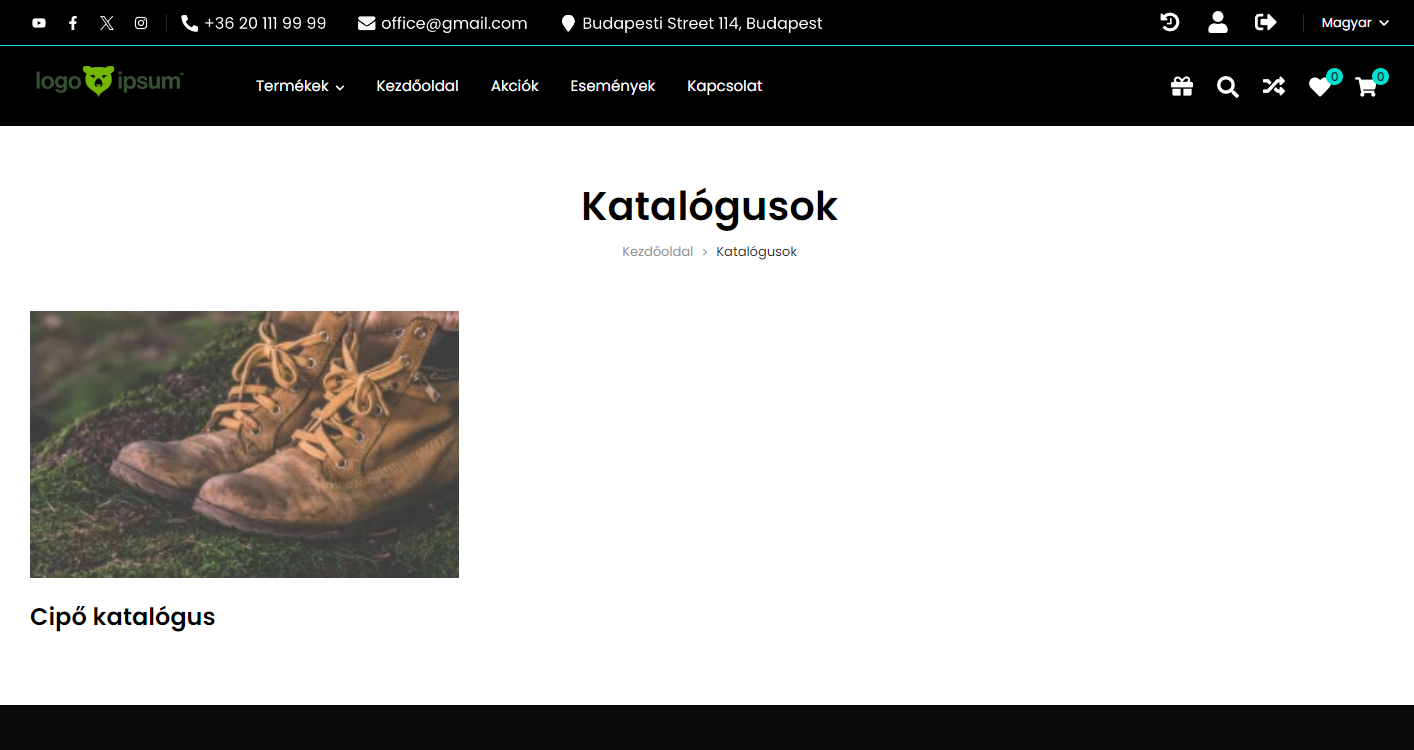Open the product comparison shuffle icon
The width and height of the screenshot is (1414, 750).
point(1273,86)
